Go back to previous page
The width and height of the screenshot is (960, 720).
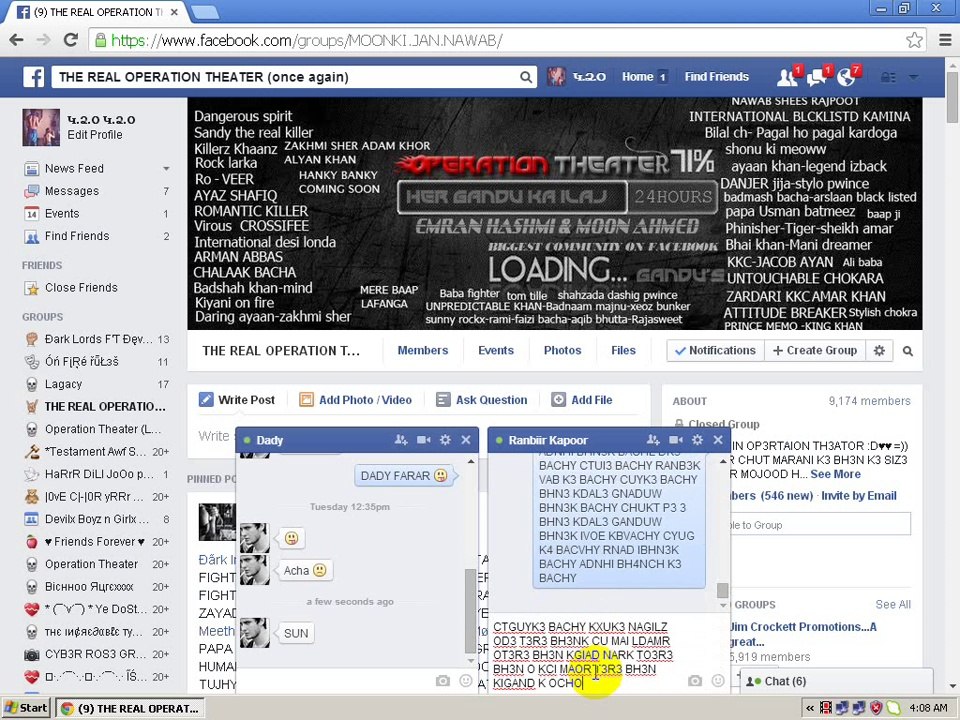point(17,40)
